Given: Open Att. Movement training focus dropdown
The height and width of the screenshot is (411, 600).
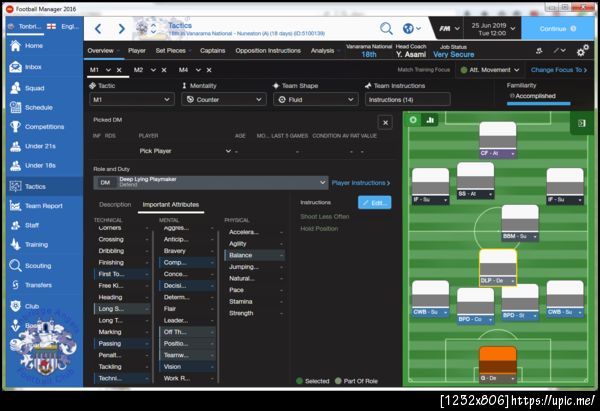Looking at the screenshot, I should point(490,70).
